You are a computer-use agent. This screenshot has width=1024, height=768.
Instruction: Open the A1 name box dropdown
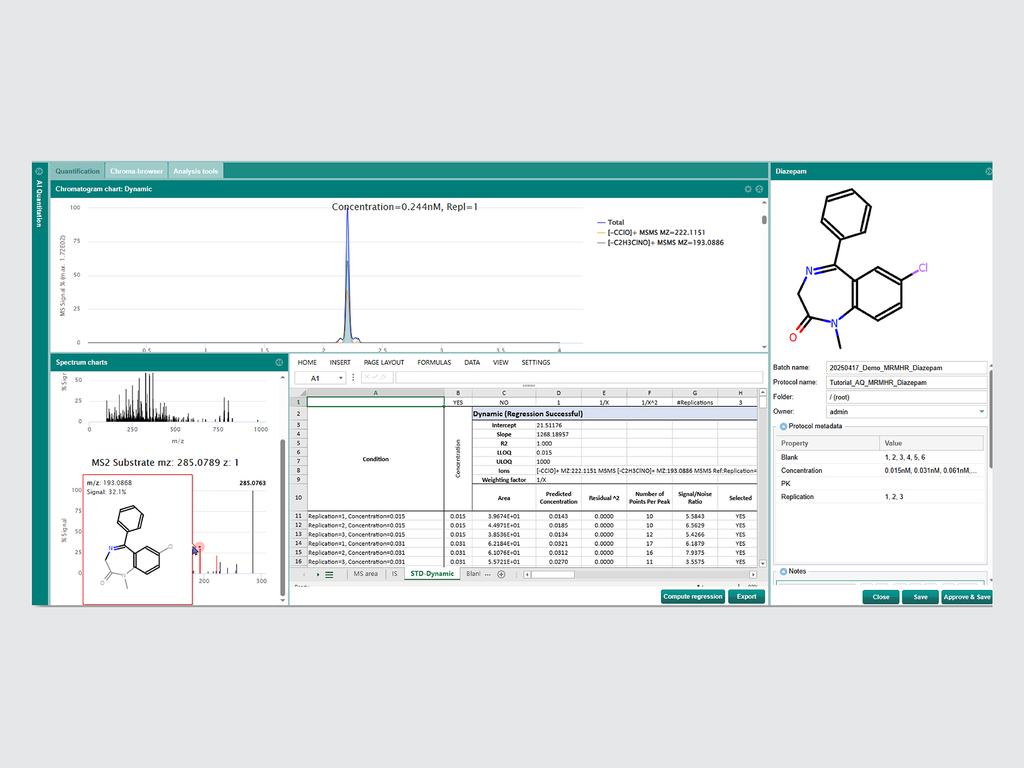coord(340,377)
